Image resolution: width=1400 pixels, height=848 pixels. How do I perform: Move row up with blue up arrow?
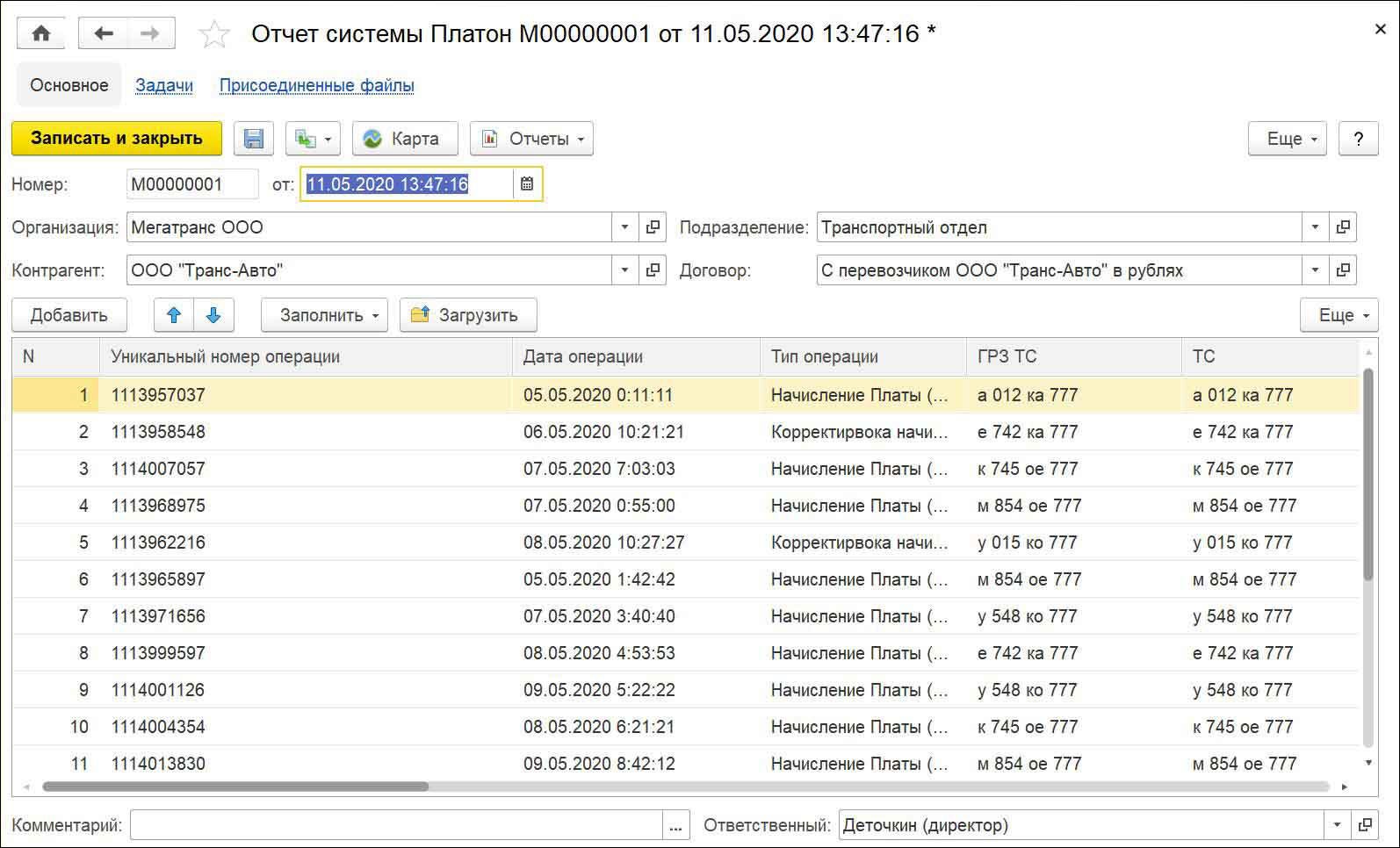(174, 315)
